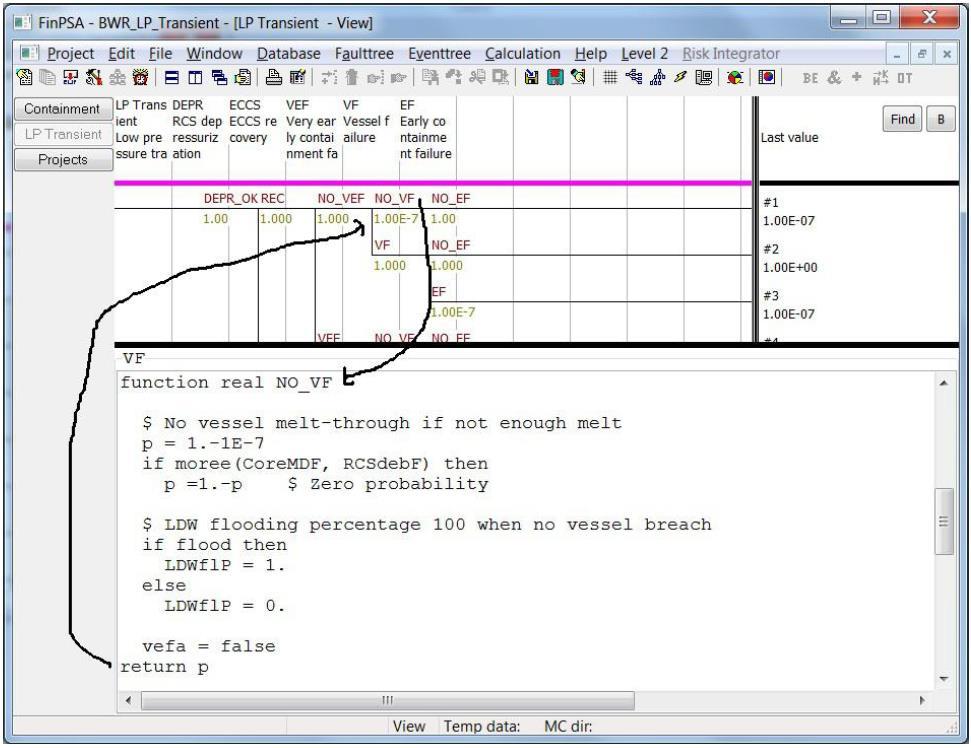Cascade windows using the toolbar icon
The image size is (971, 748).
point(219,77)
